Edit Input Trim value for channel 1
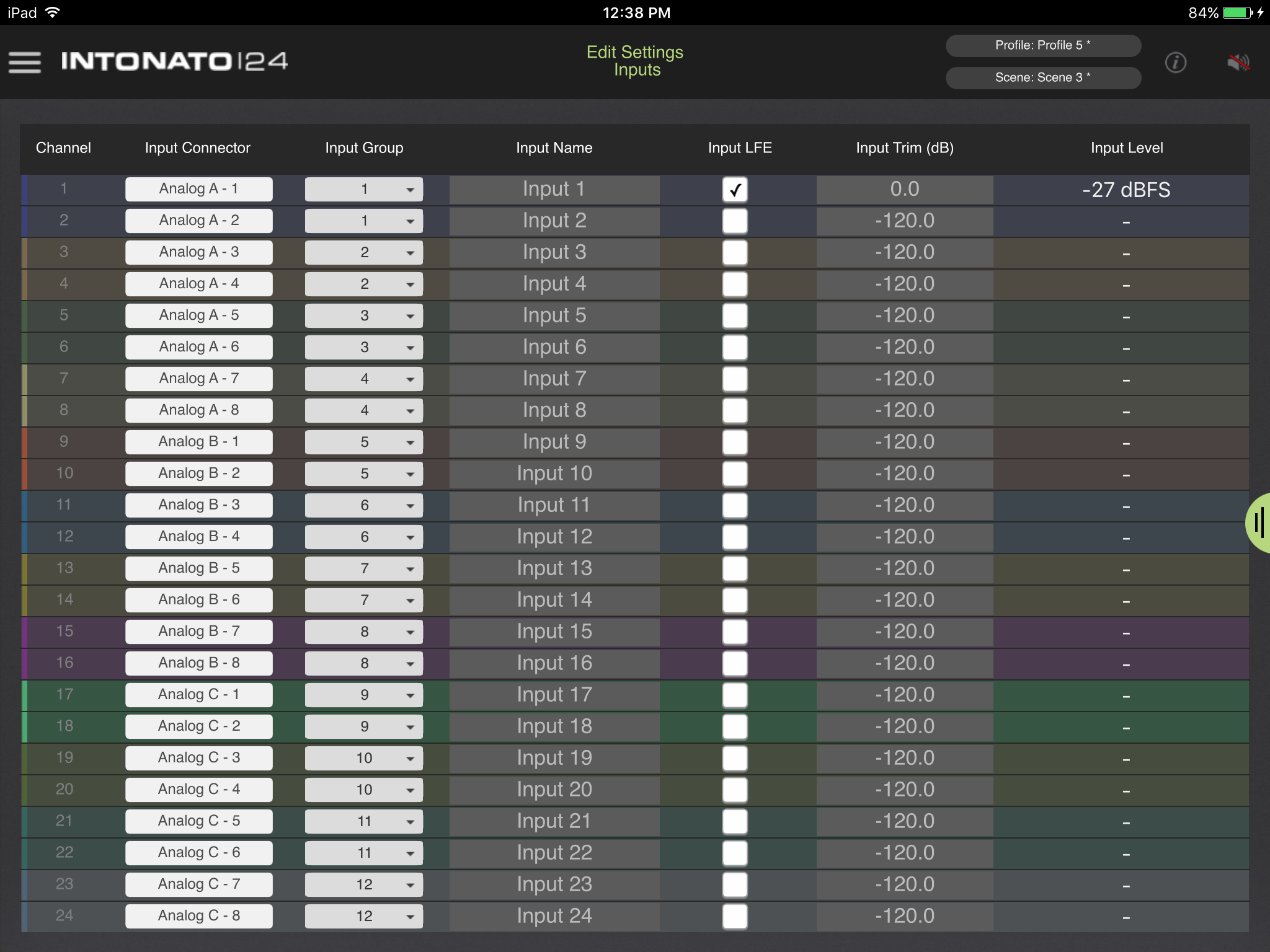The width and height of the screenshot is (1270, 952). pos(904,190)
